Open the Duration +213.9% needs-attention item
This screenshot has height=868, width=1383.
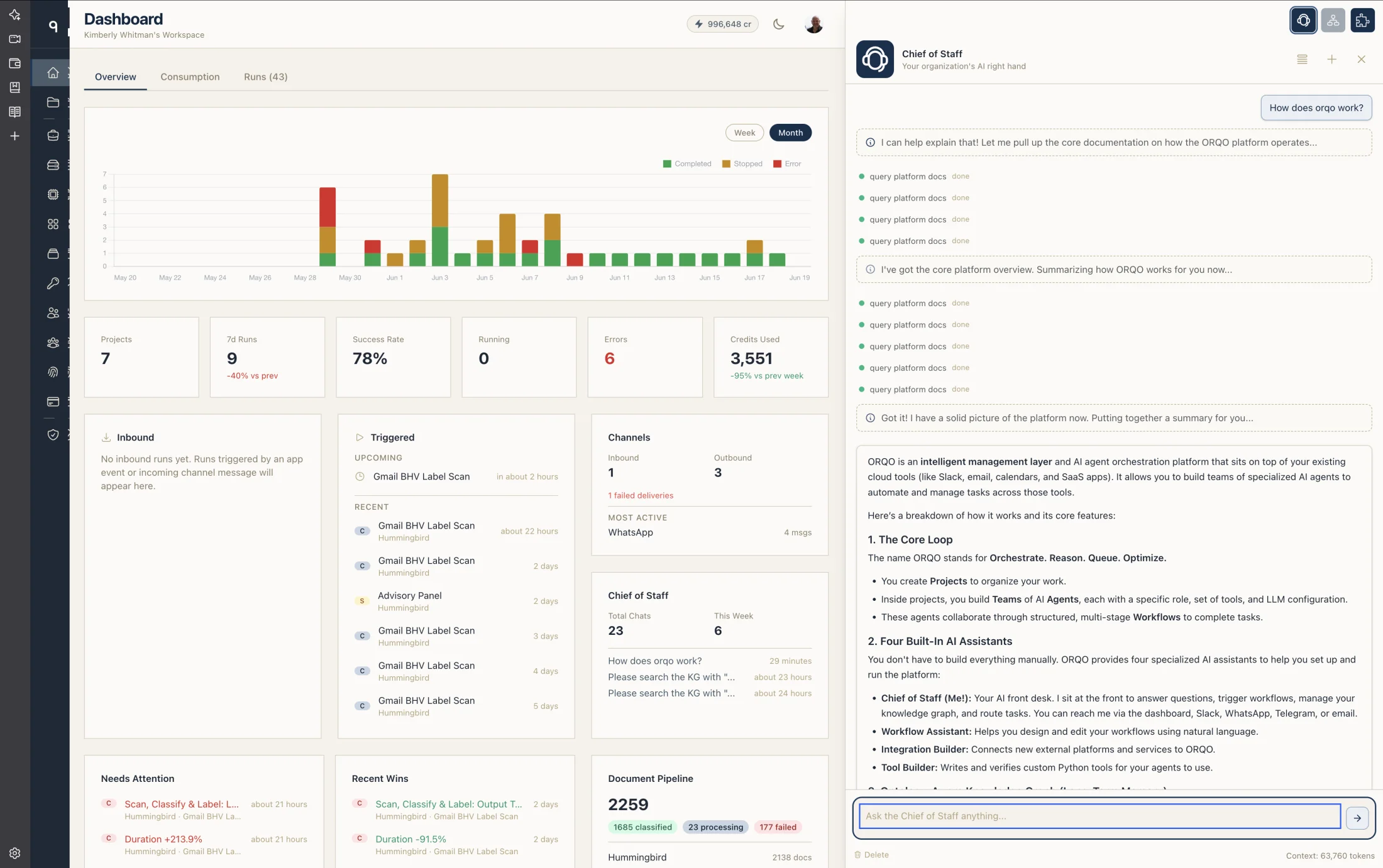(x=204, y=845)
